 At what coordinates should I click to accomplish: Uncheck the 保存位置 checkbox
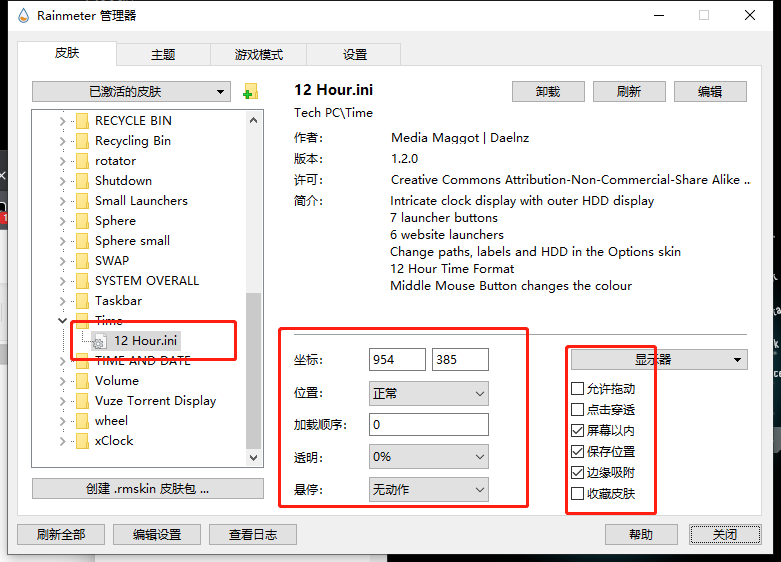pos(577,451)
